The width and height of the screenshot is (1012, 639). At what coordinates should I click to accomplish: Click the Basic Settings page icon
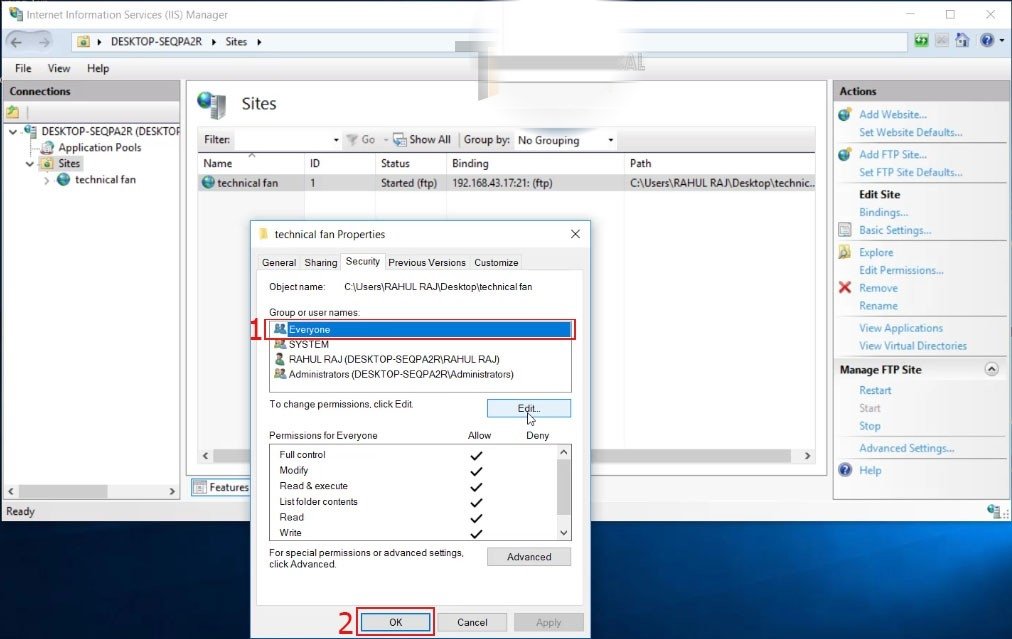pos(845,230)
